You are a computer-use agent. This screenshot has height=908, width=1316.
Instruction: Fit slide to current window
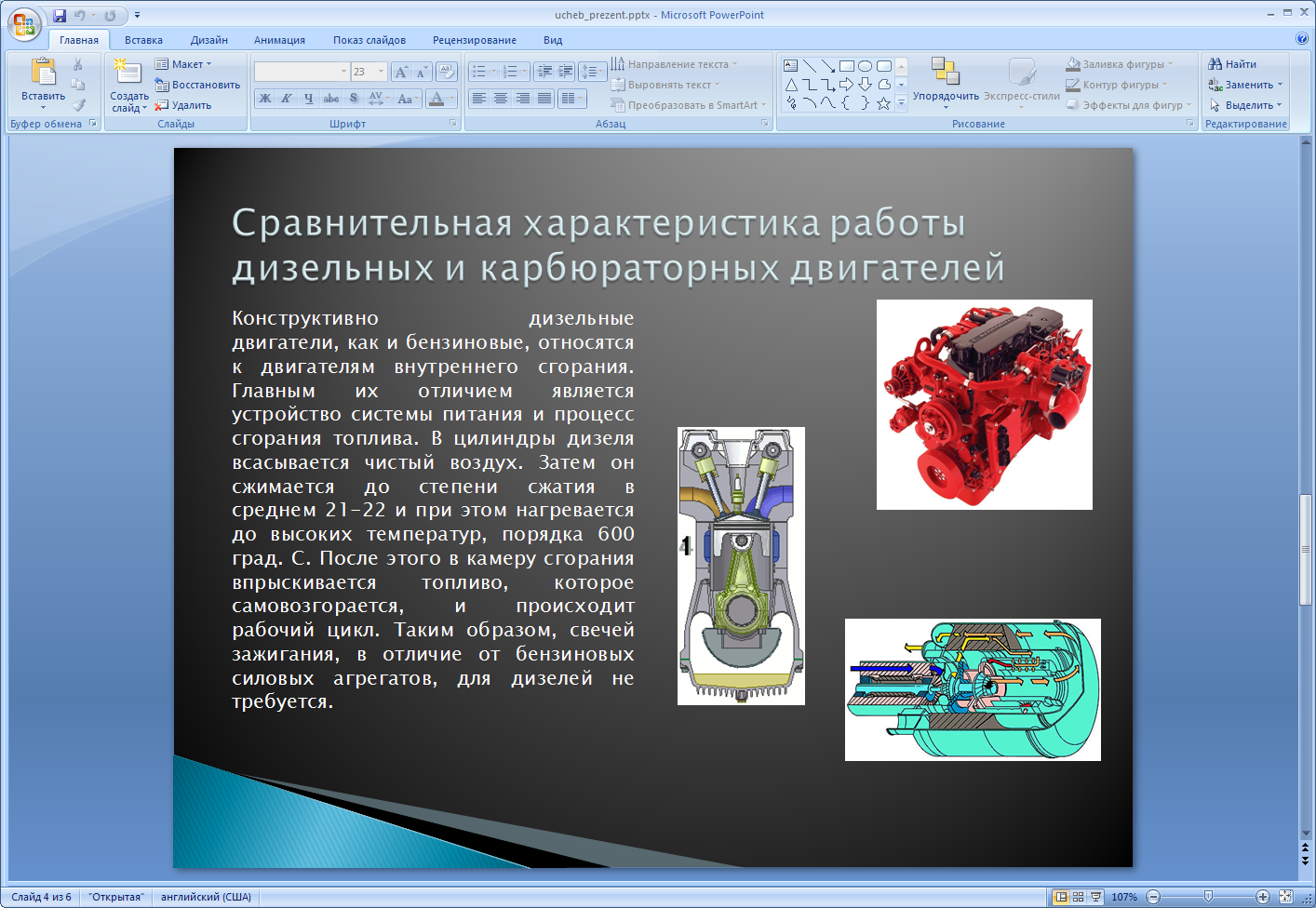point(1285,897)
